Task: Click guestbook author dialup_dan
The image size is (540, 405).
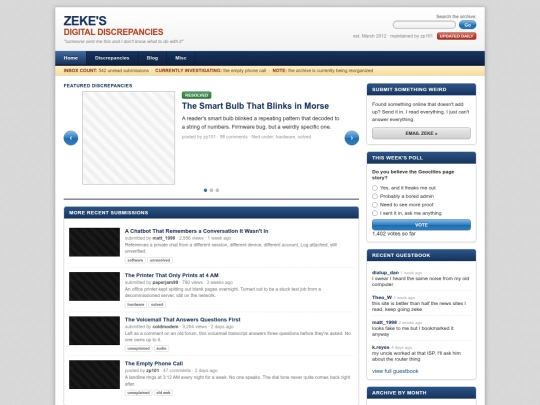Action: [x=385, y=272]
